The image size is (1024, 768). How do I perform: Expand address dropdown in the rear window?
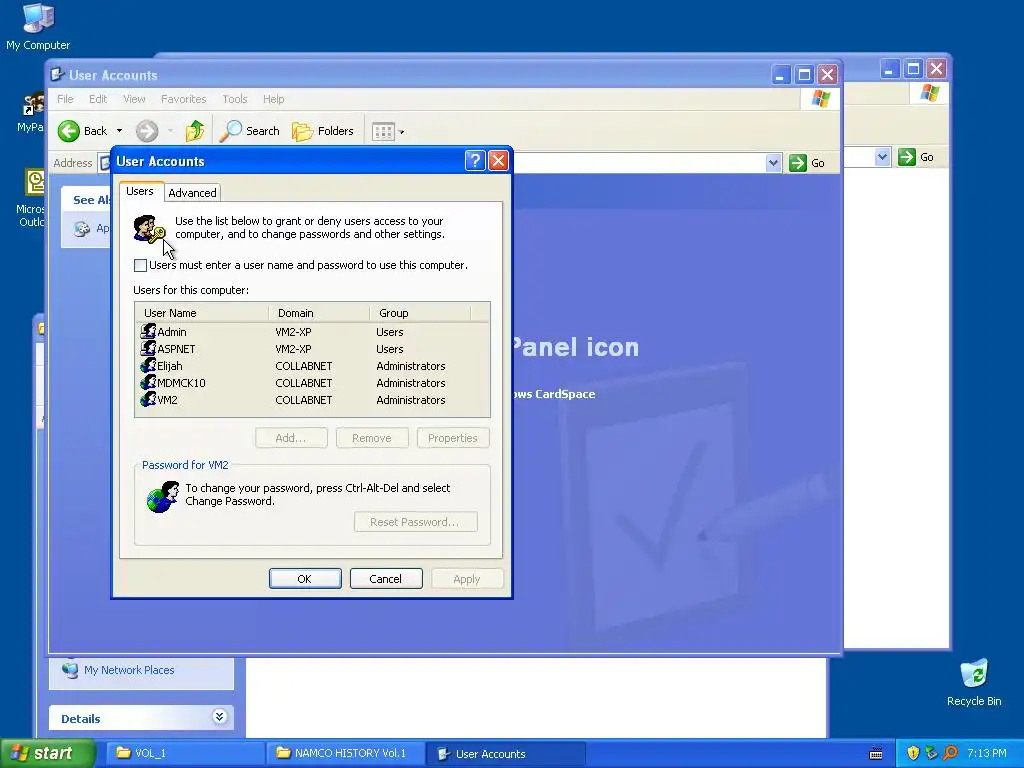click(882, 157)
